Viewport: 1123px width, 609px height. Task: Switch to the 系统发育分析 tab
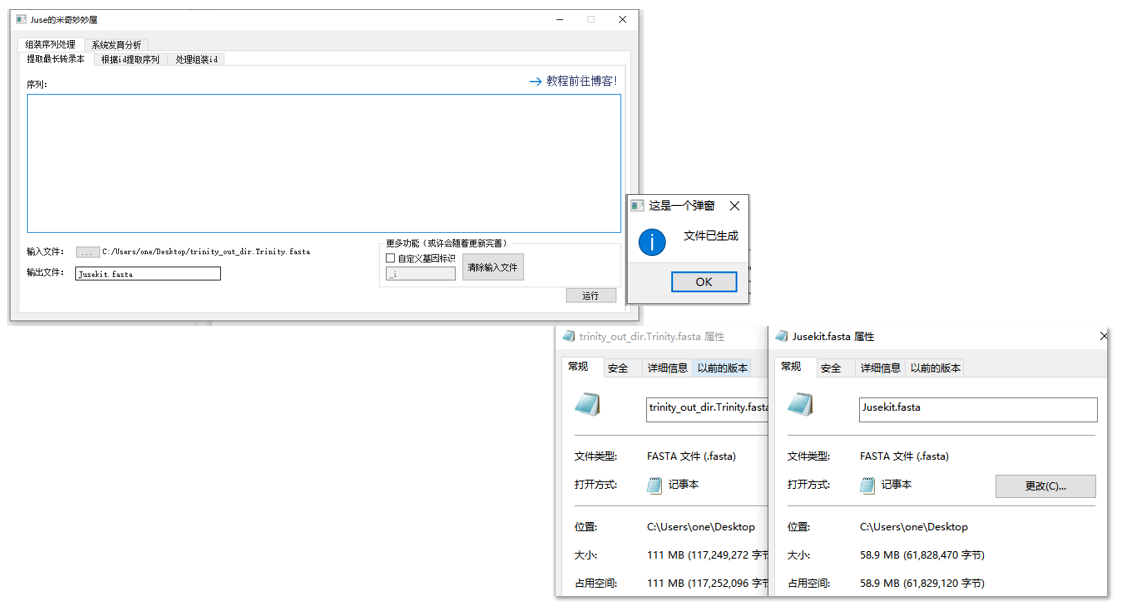[116, 45]
